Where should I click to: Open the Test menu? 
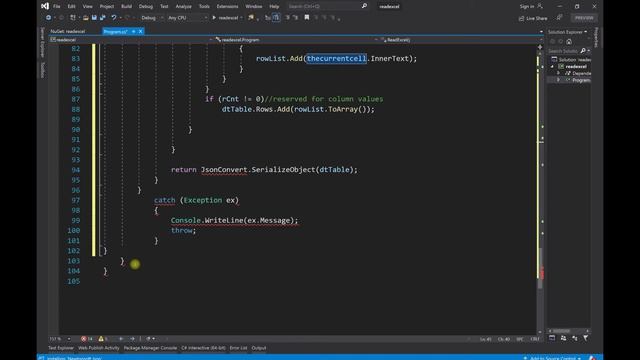coord(164,7)
